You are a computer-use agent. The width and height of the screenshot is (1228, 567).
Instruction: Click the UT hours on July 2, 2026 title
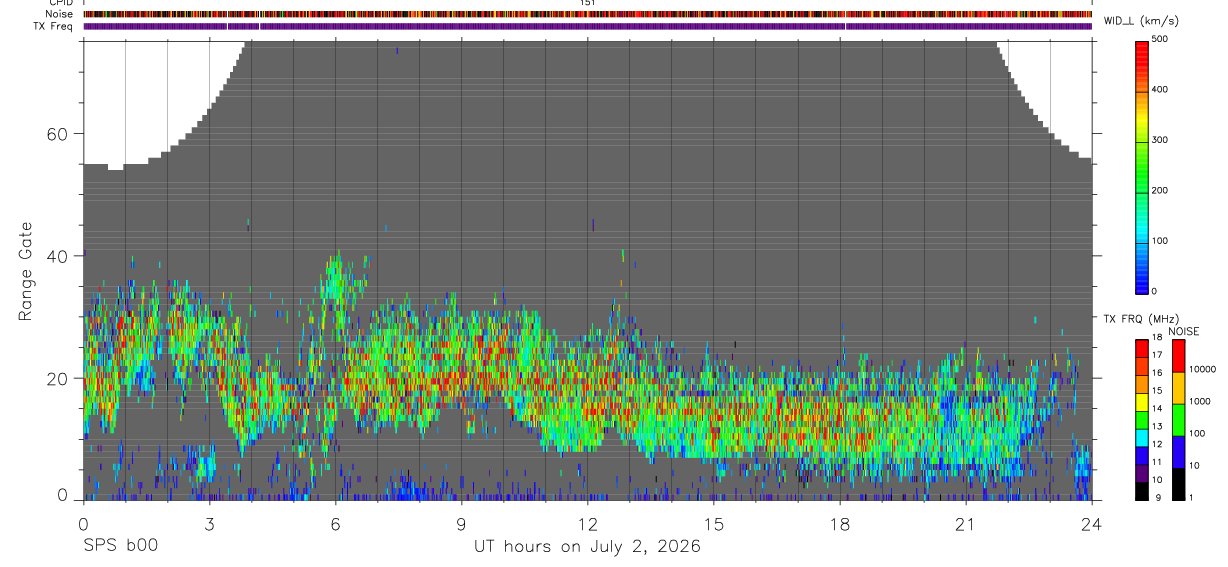pyautogui.click(x=587, y=546)
